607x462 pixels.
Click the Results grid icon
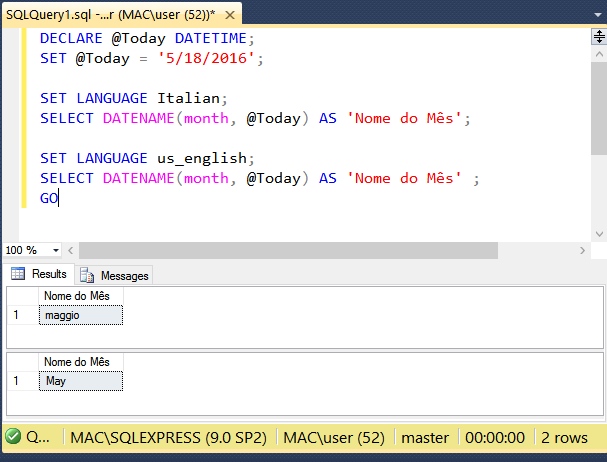(x=18, y=274)
